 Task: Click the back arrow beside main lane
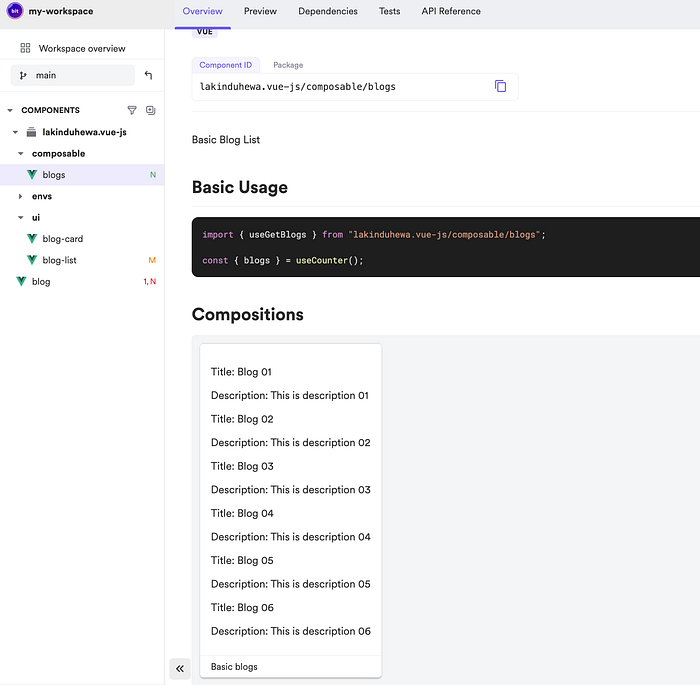tap(149, 75)
